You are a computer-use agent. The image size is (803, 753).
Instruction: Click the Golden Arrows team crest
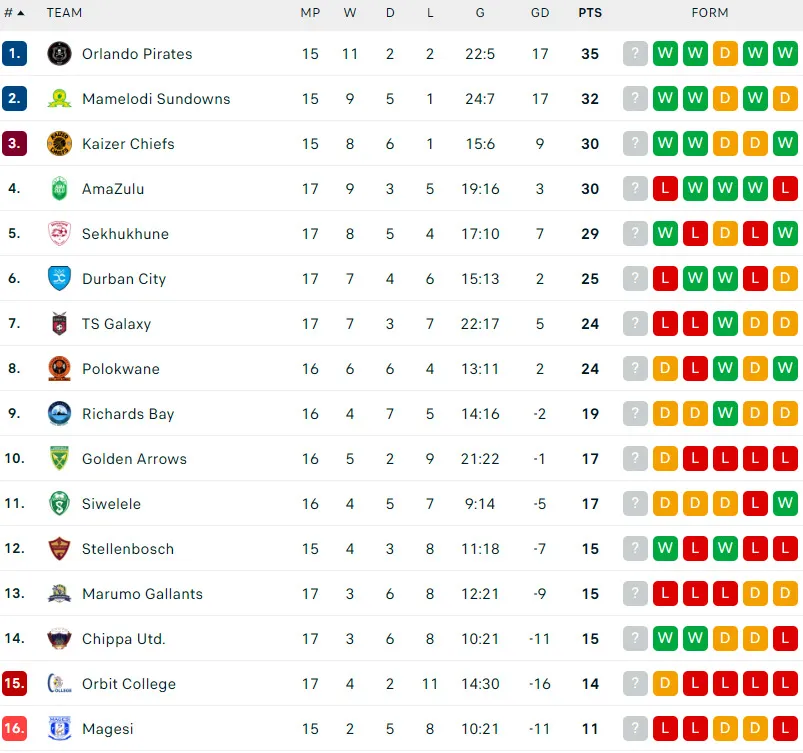pos(60,459)
